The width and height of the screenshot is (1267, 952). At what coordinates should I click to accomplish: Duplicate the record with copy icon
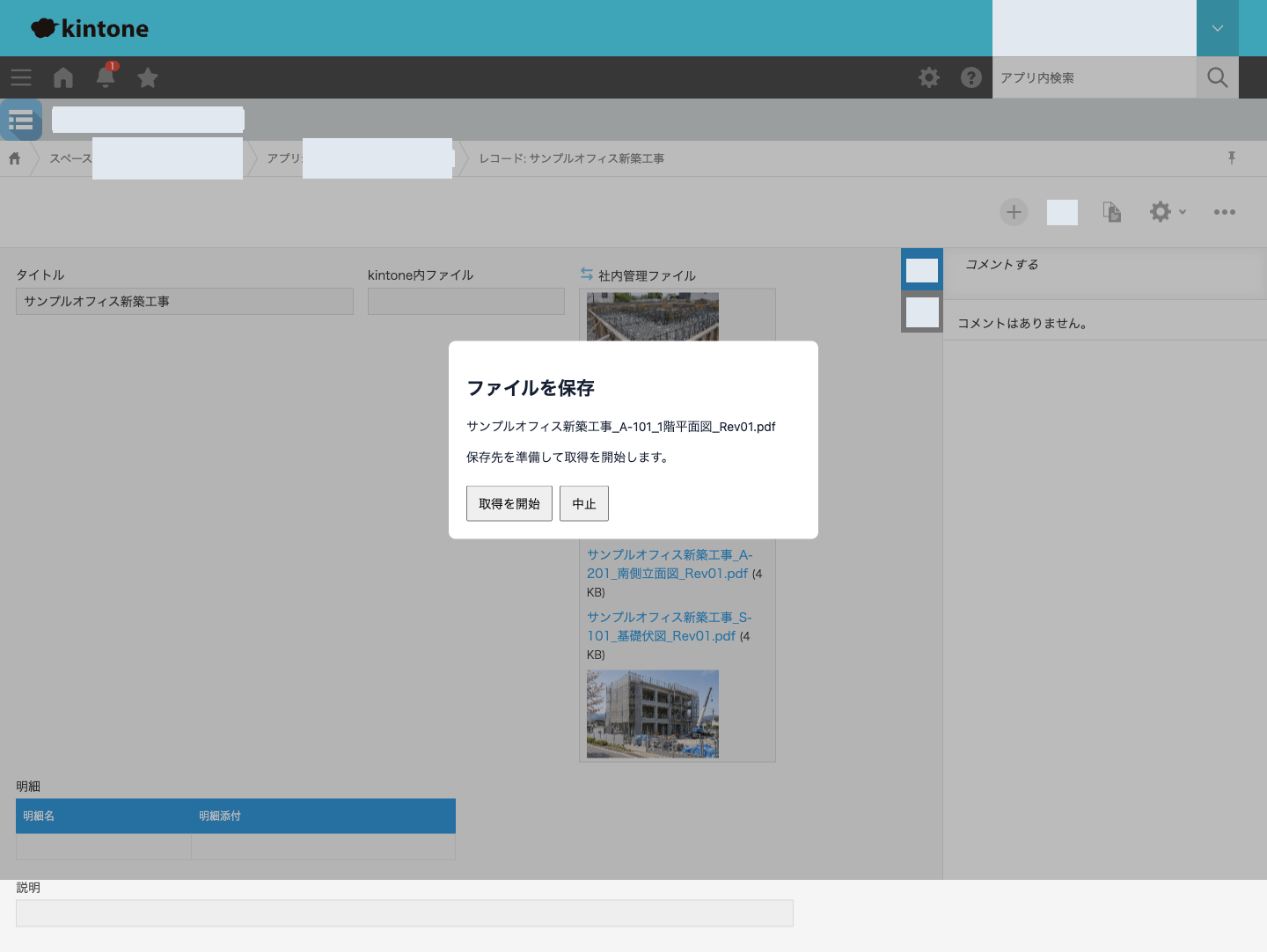[1112, 212]
